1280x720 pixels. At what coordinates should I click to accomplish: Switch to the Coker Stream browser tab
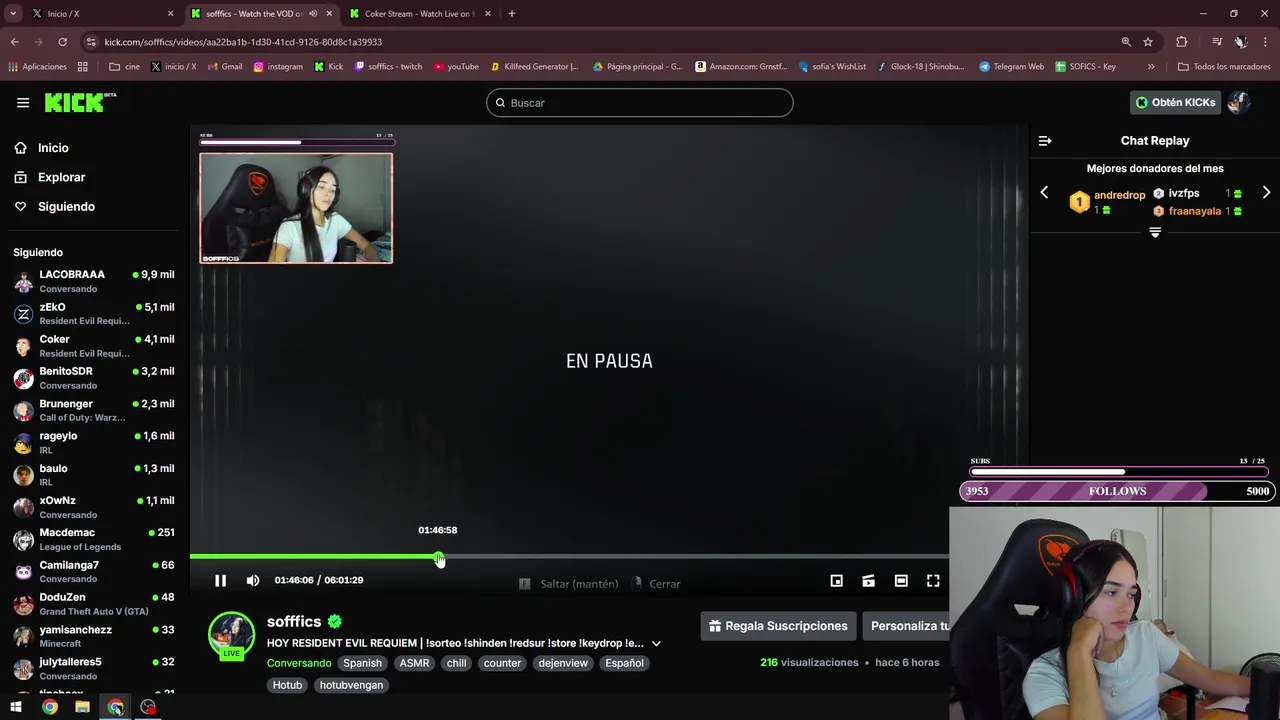[418, 13]
